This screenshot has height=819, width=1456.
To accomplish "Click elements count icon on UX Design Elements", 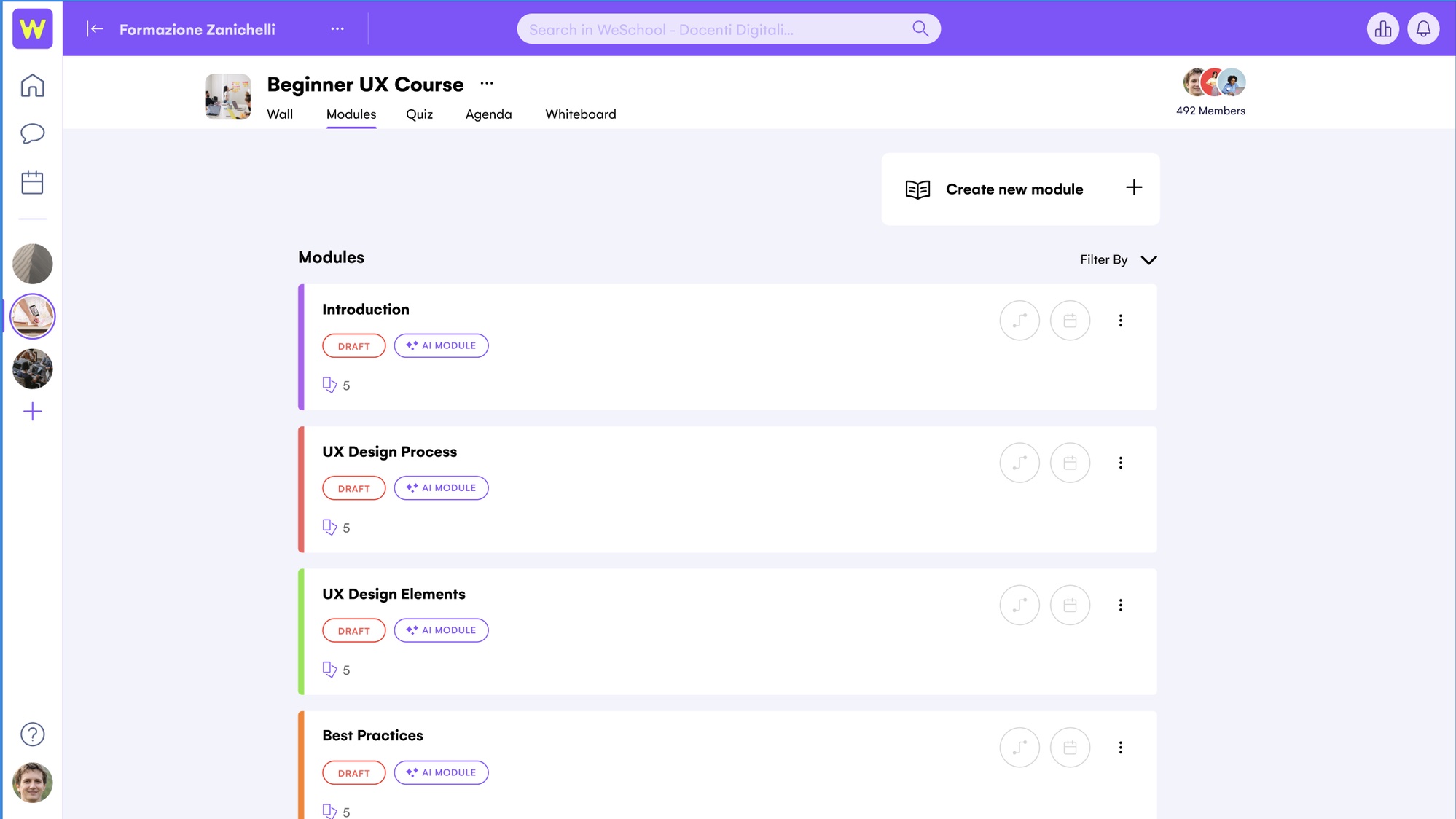I will 329,669.
